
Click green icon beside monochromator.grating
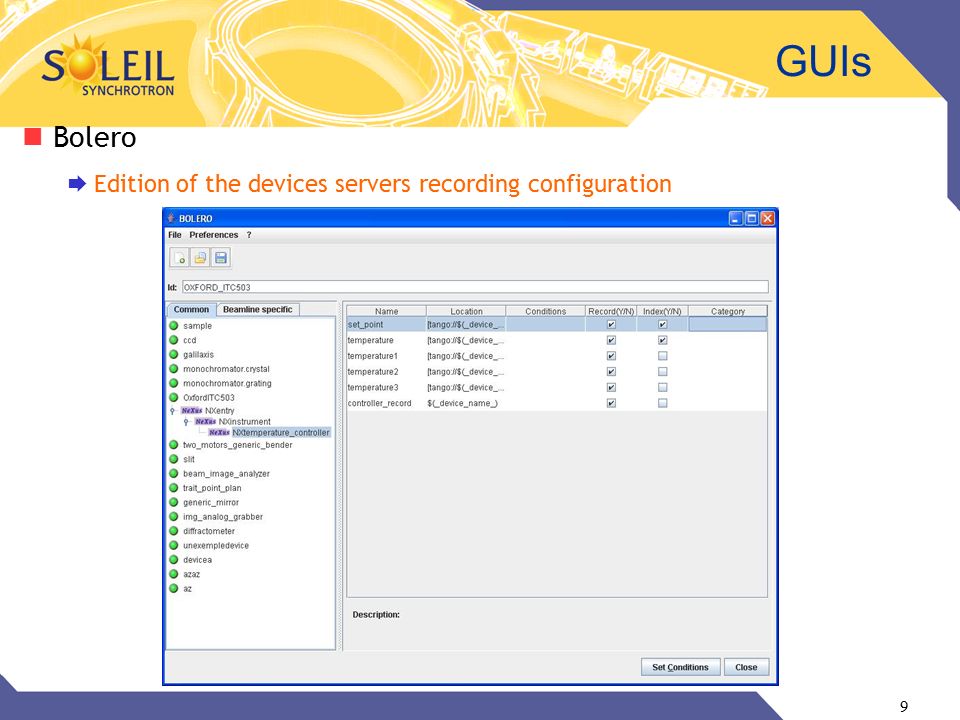tap(174, 383)
